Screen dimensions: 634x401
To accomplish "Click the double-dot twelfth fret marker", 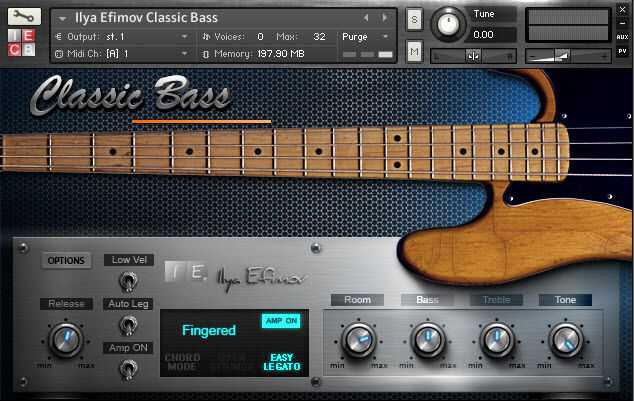I will click(x=397, y=152).
